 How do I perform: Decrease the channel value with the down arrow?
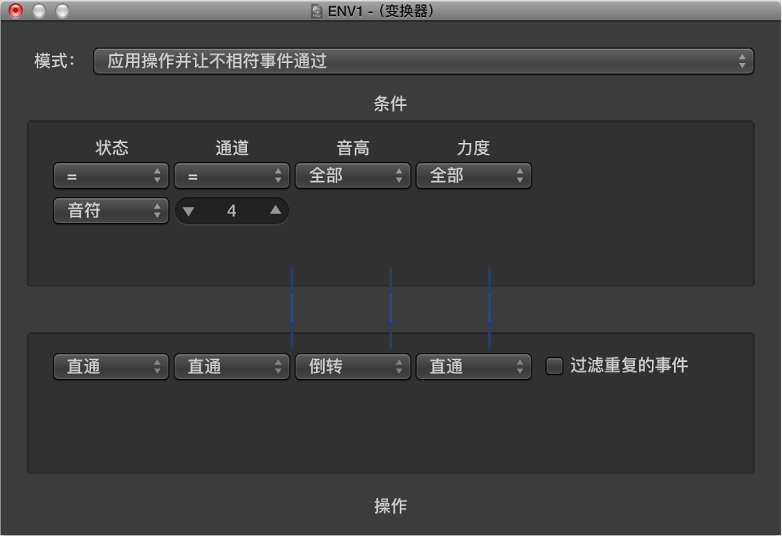pyautogui.click(x=189, y=211)
